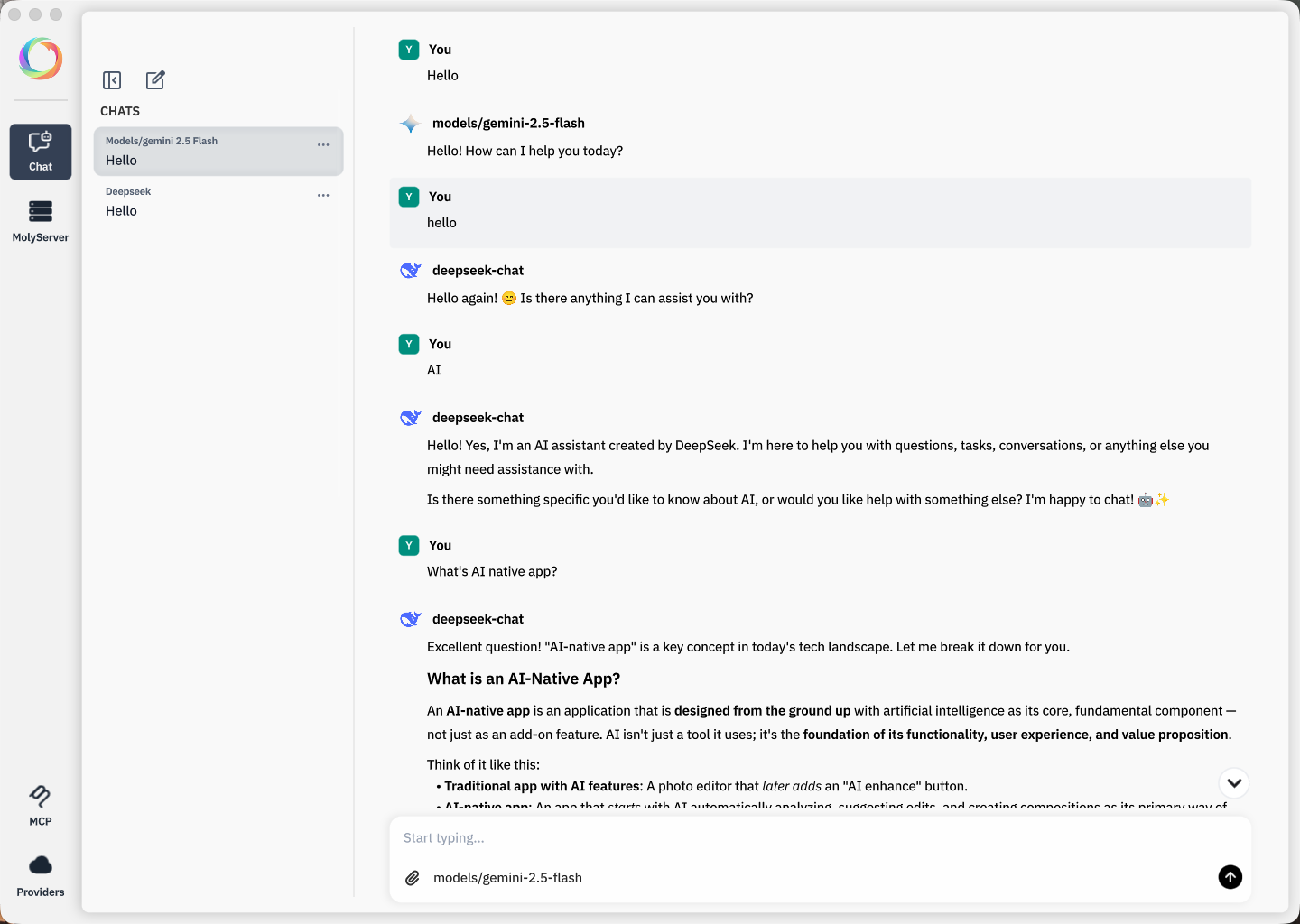1300x924 pixels.
Task: Click the scroll-to-bottom chevron
Action: point(1234,783)
